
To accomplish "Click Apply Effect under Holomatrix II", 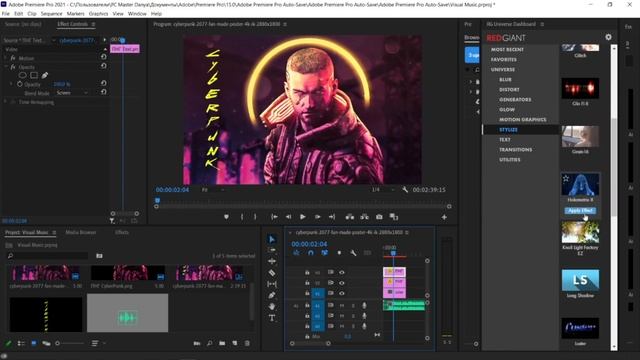I will pyautogui.click(x=580, y=211).
